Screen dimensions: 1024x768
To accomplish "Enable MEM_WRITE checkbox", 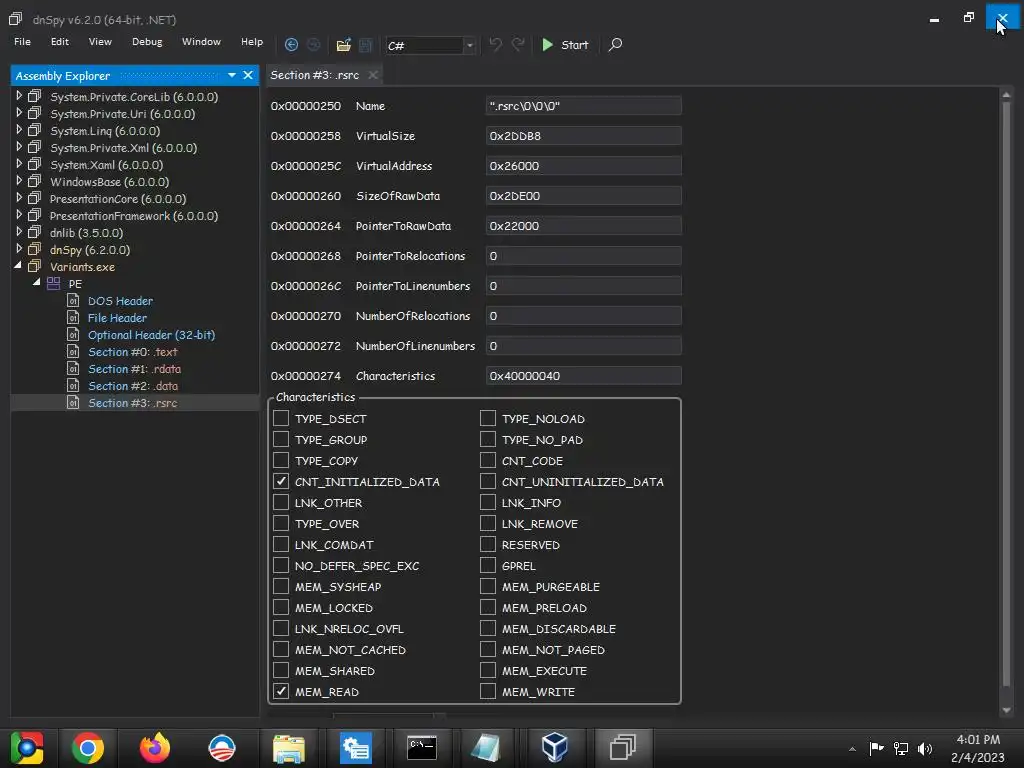I will click(x=488, y=691).
